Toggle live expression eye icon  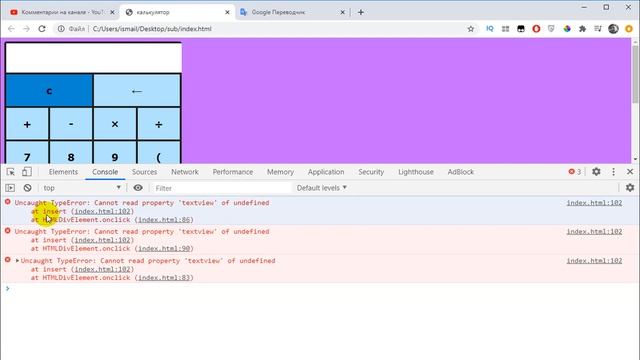(x=138, y=188)
